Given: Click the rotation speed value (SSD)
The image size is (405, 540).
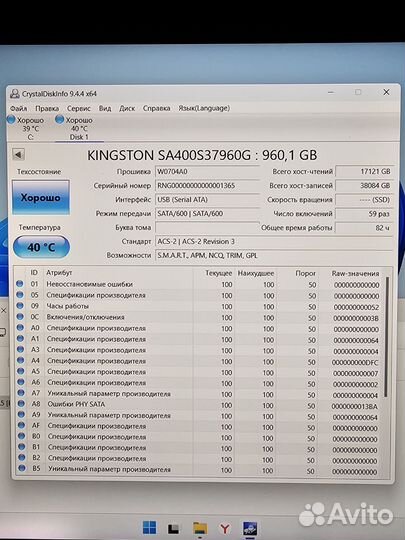Looking at the screenshot, I should [364, 200].
